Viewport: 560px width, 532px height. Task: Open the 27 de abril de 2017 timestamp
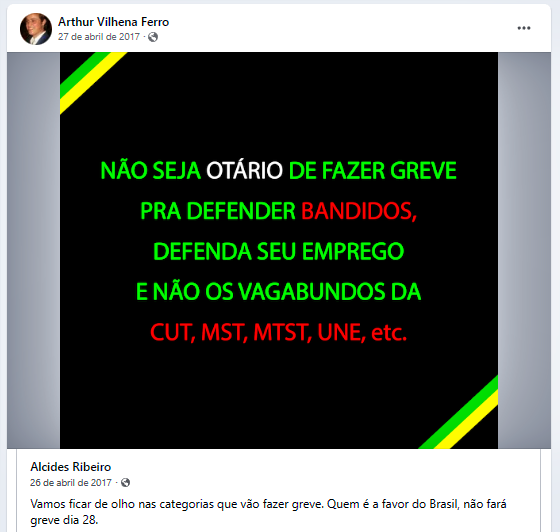99,37
